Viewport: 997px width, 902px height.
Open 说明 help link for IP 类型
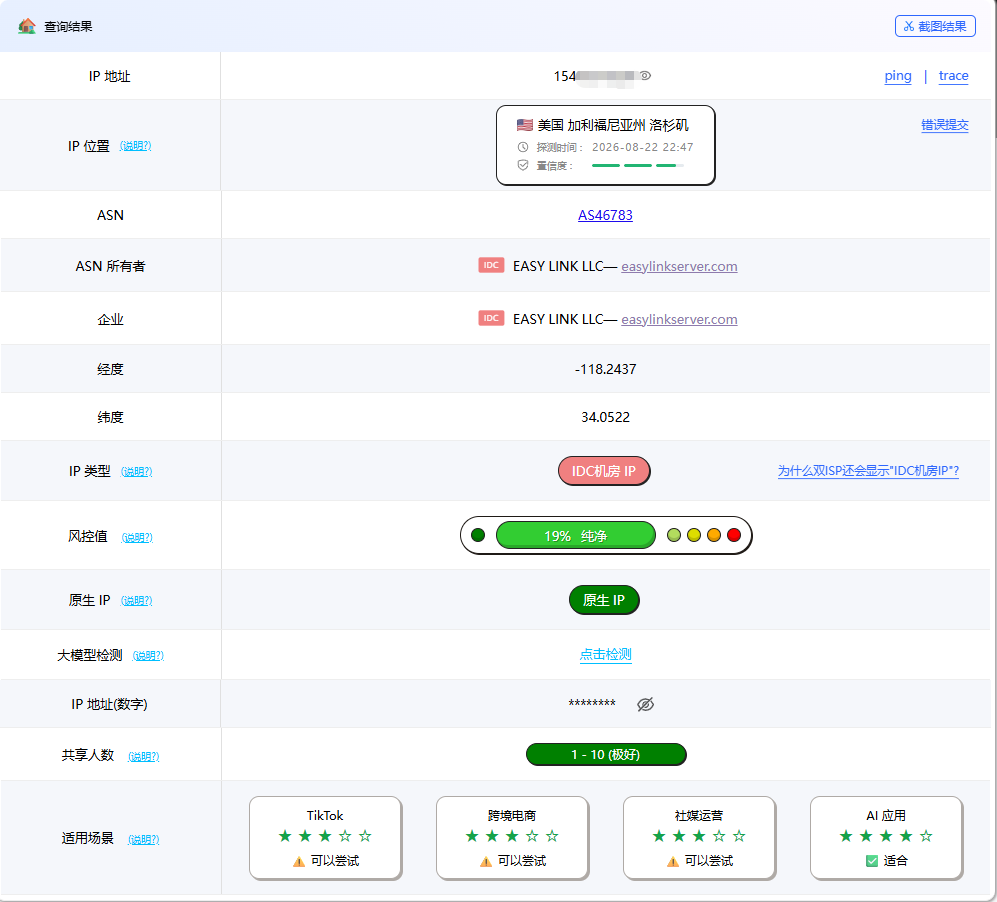[137, 472]
